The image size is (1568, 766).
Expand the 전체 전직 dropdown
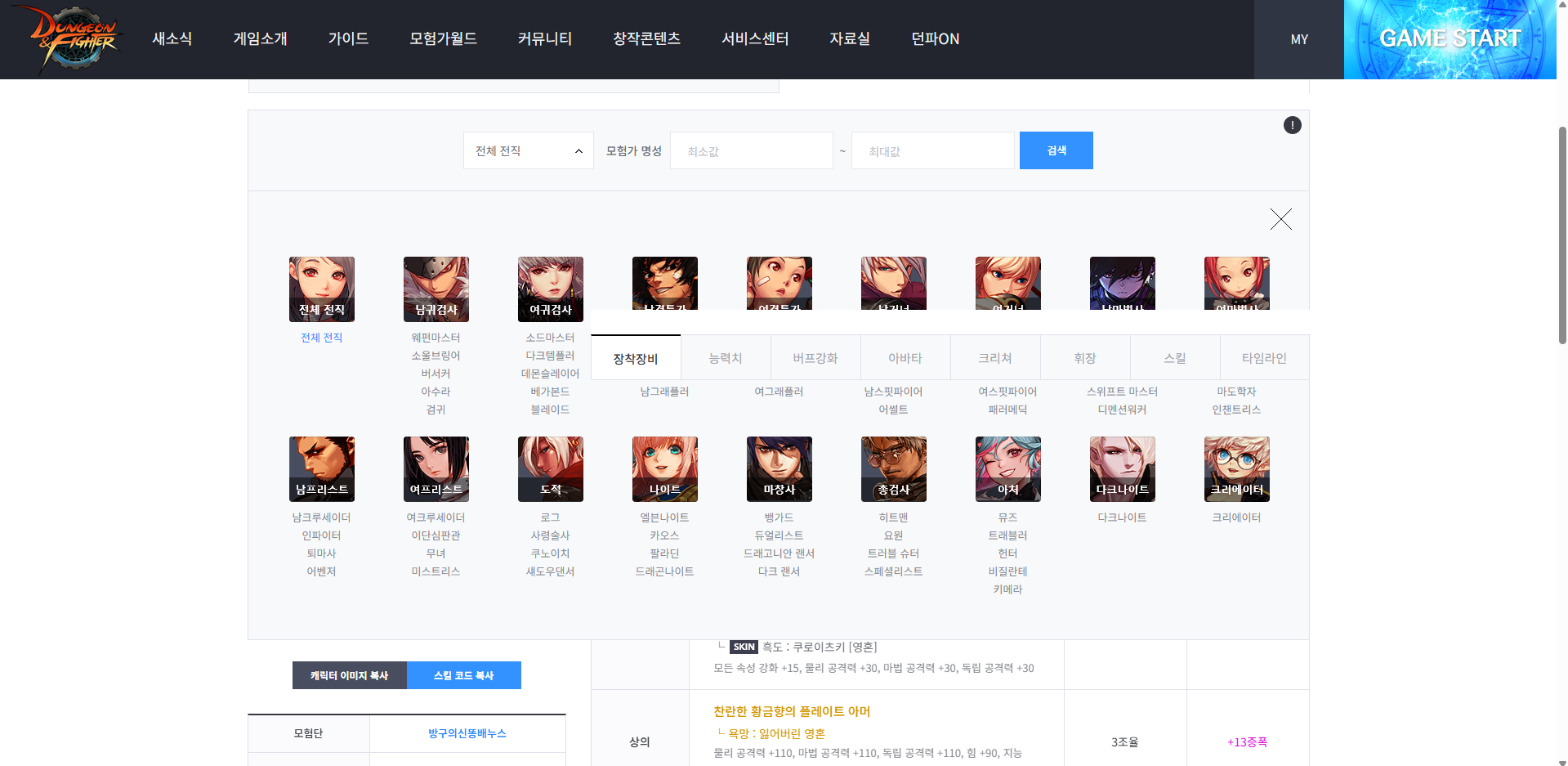[528, 151]
